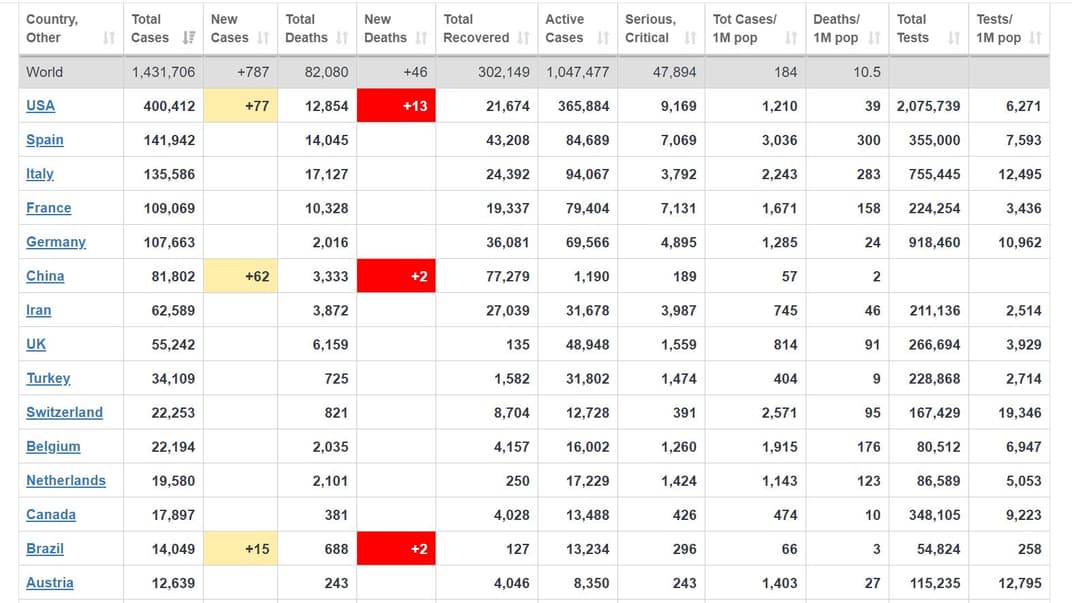
Task: Click Turkey active cases 31,802
Action: tap(587, 379)
